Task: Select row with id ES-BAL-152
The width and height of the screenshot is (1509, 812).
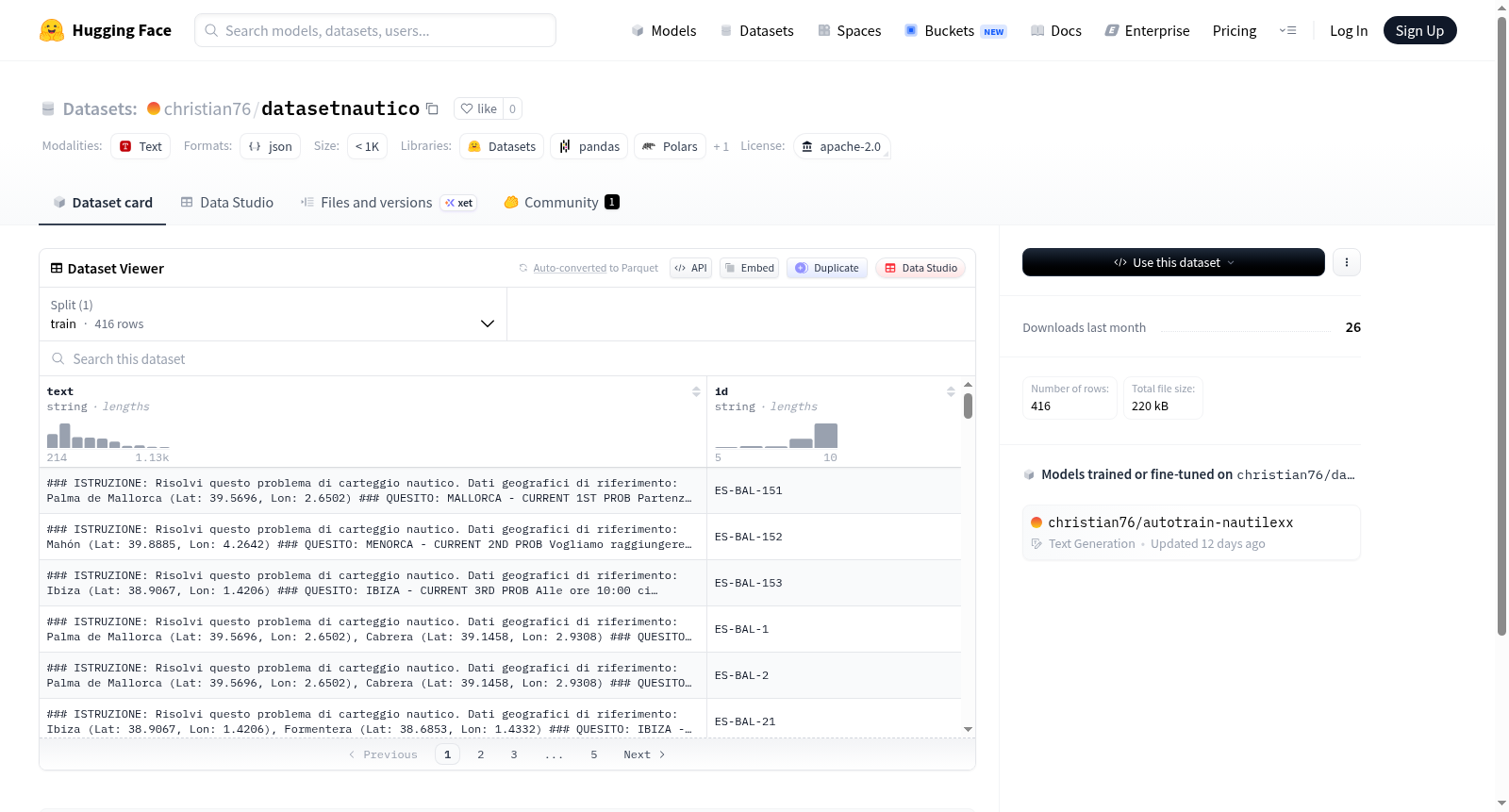Action: coord(500,537)
